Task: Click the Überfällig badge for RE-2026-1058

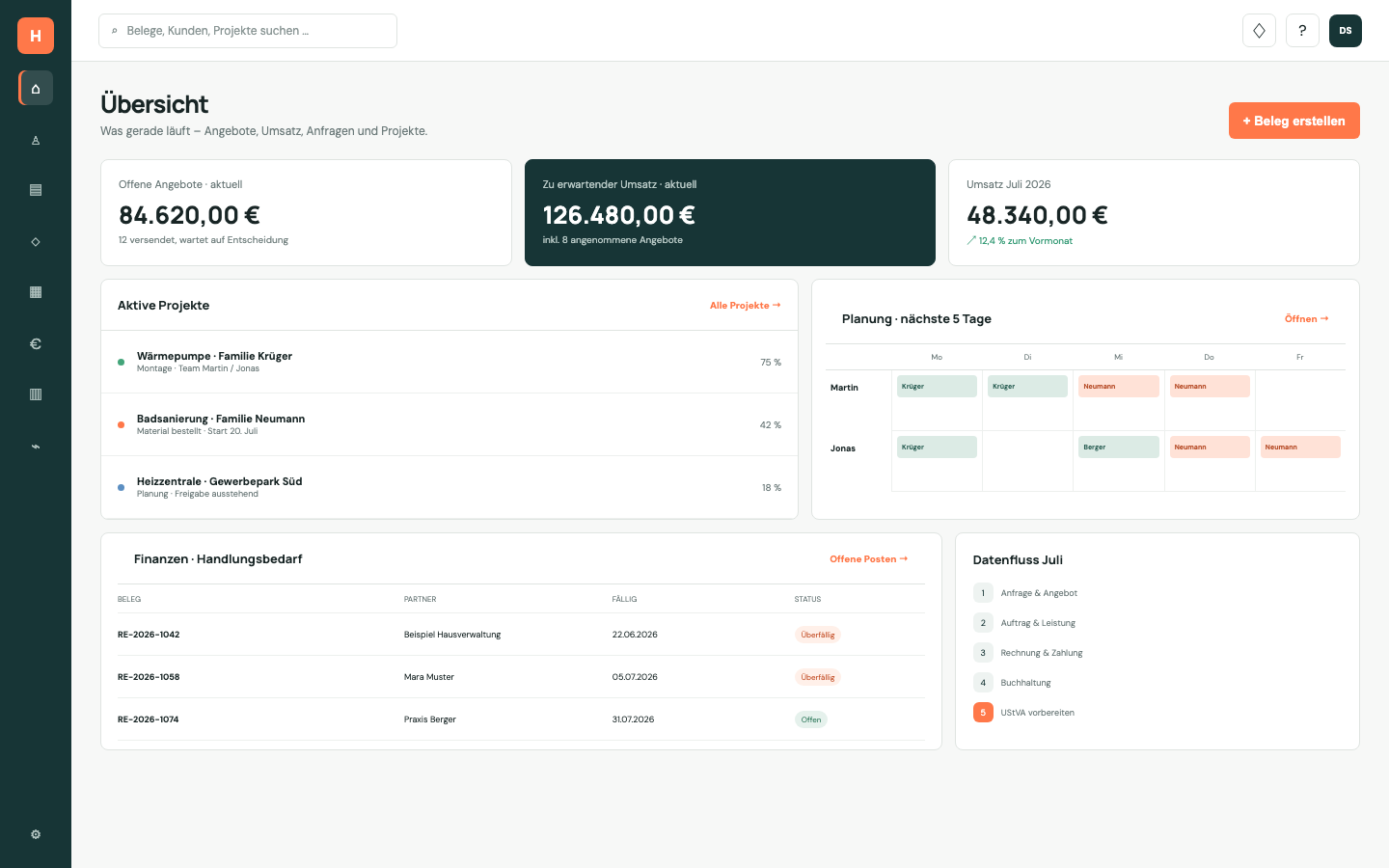Action: click(x=818, y=677)
